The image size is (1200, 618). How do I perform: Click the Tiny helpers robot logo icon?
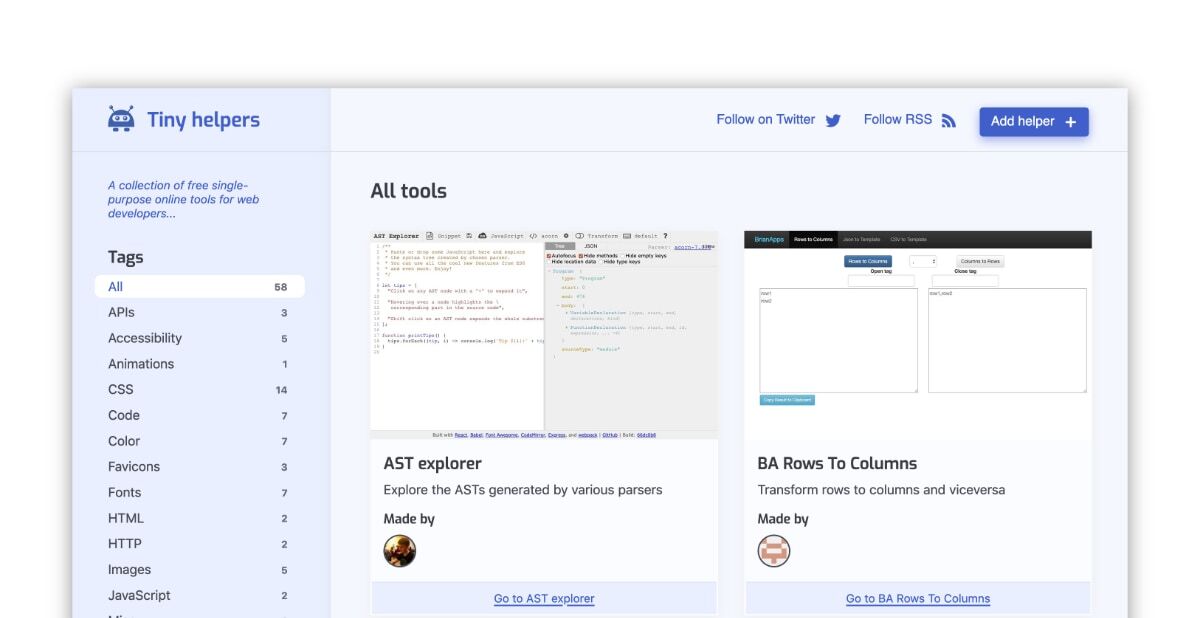(121, 119)
